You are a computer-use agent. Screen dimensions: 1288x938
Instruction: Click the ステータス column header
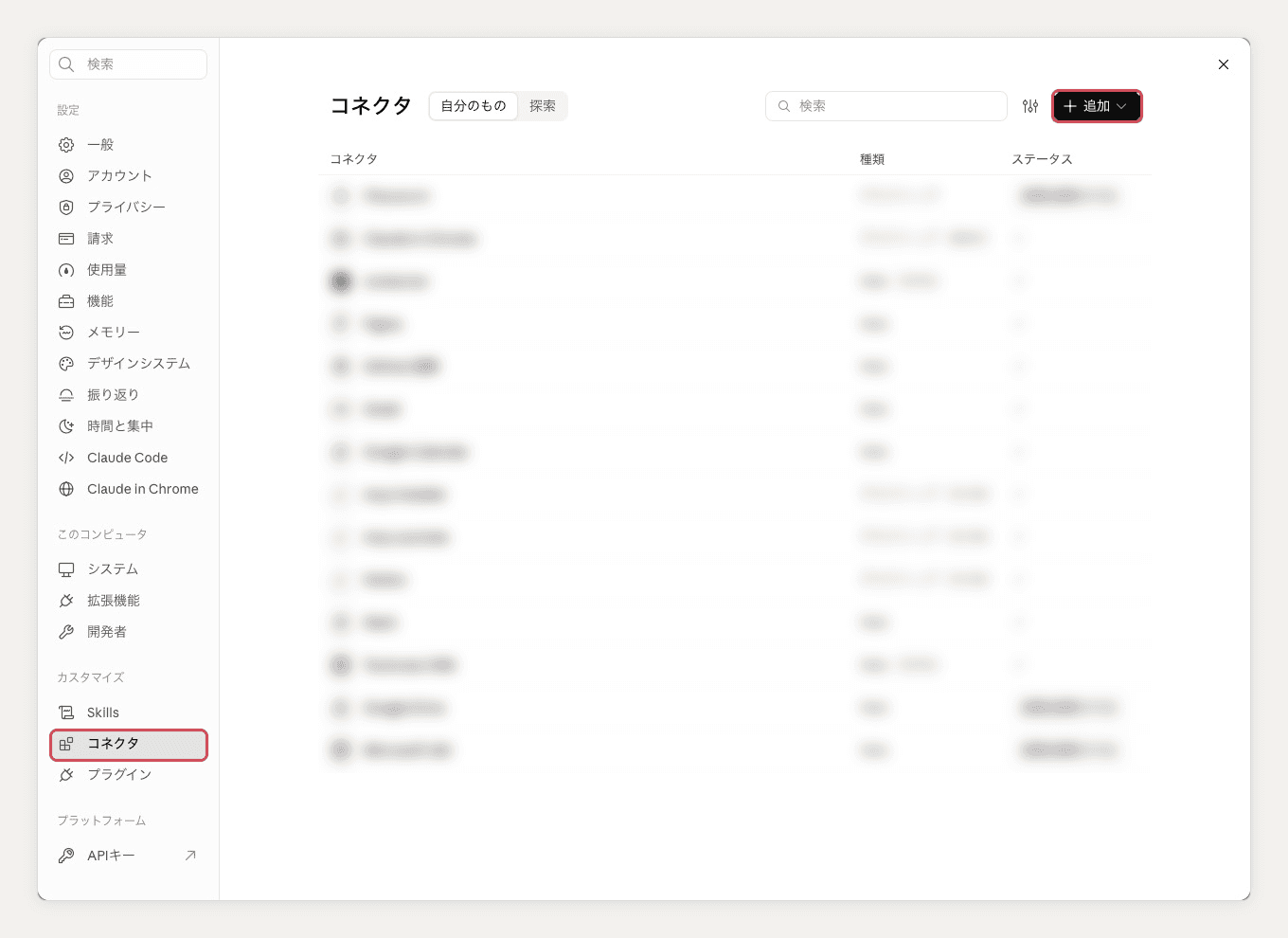click(1042, 159)
